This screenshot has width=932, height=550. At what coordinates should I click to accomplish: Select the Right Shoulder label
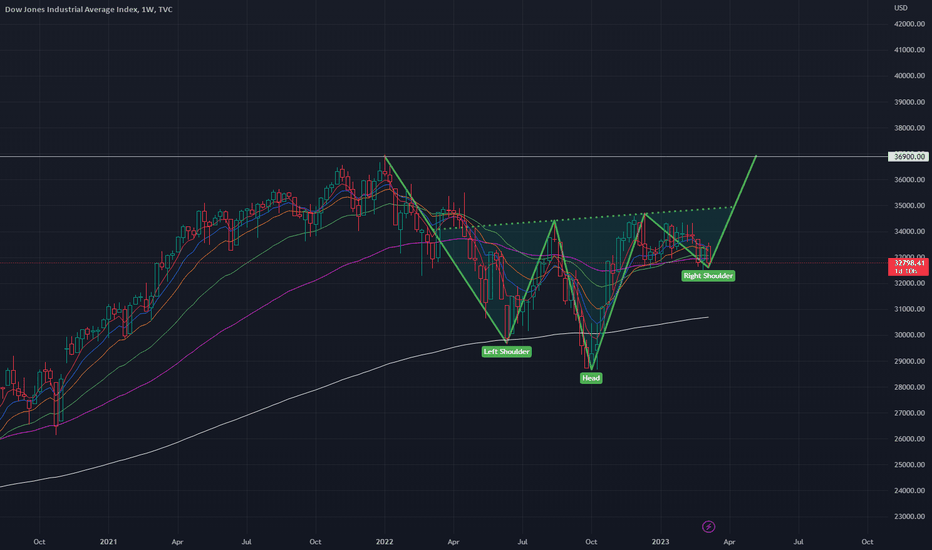point(708,275)
